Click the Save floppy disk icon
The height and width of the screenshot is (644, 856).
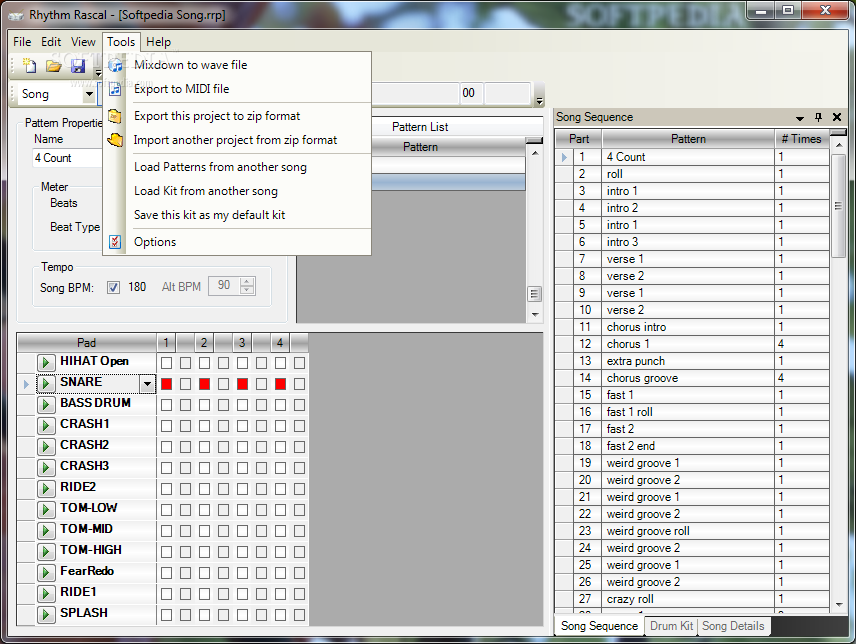pyautogui.click(x=78, y=66)
